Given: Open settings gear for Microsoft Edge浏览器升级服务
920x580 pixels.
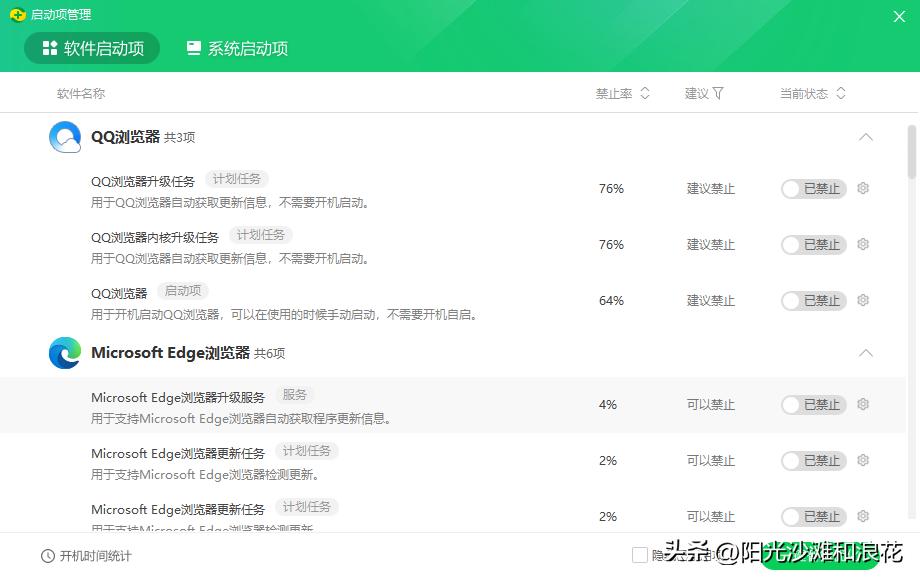Looking at the screenshot, I should [862, 405].
